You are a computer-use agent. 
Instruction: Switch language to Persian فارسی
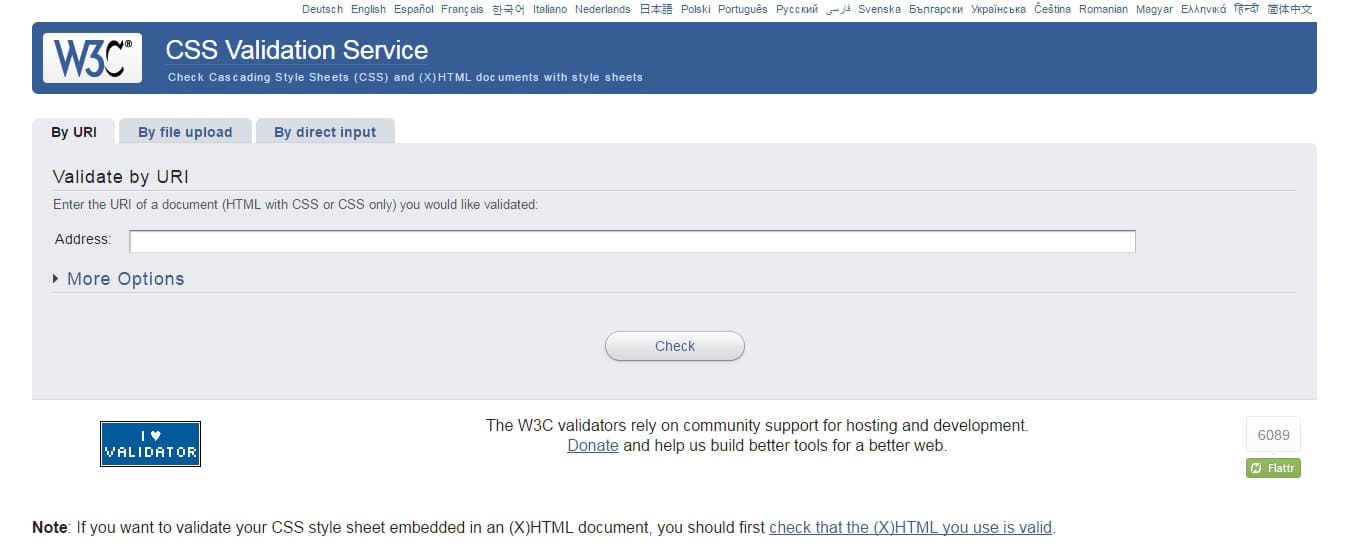pos(838,9)
